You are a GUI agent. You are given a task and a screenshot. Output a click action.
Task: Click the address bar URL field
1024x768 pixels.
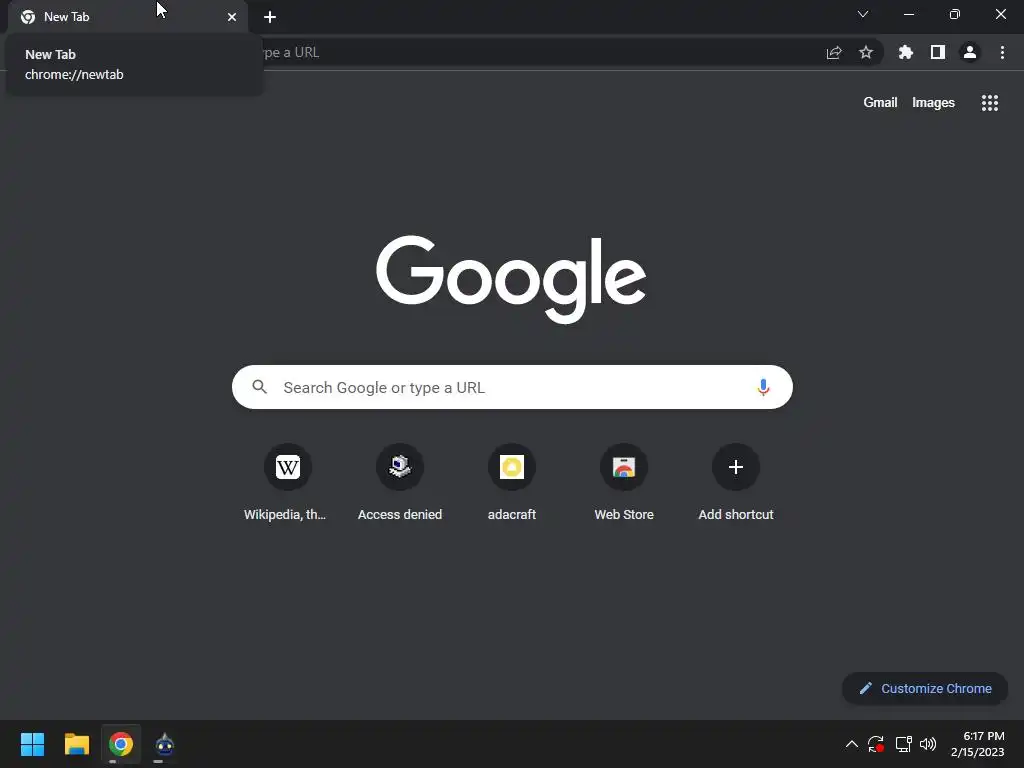(536, 52)
